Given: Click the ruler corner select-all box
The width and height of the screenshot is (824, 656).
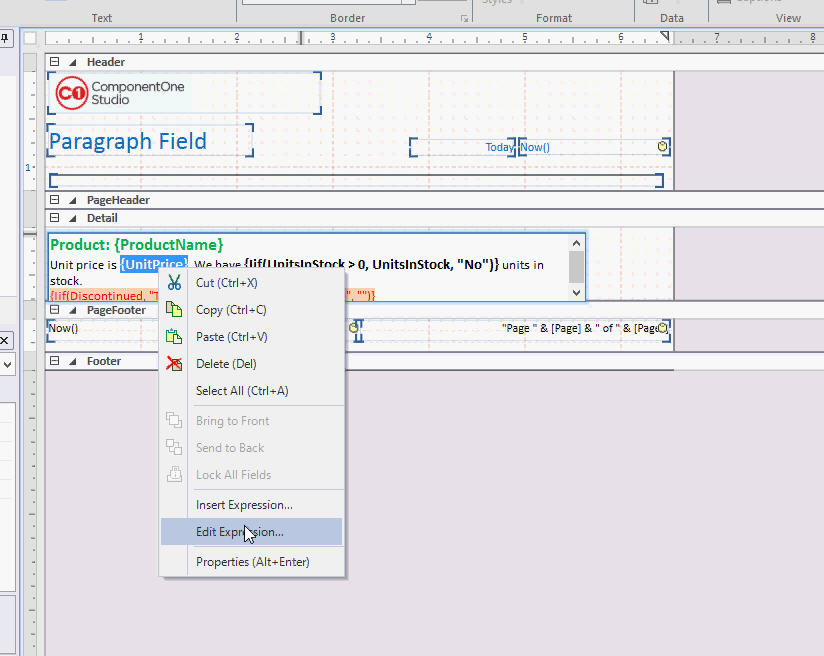Looking at the screenshot, I should 30,38.
